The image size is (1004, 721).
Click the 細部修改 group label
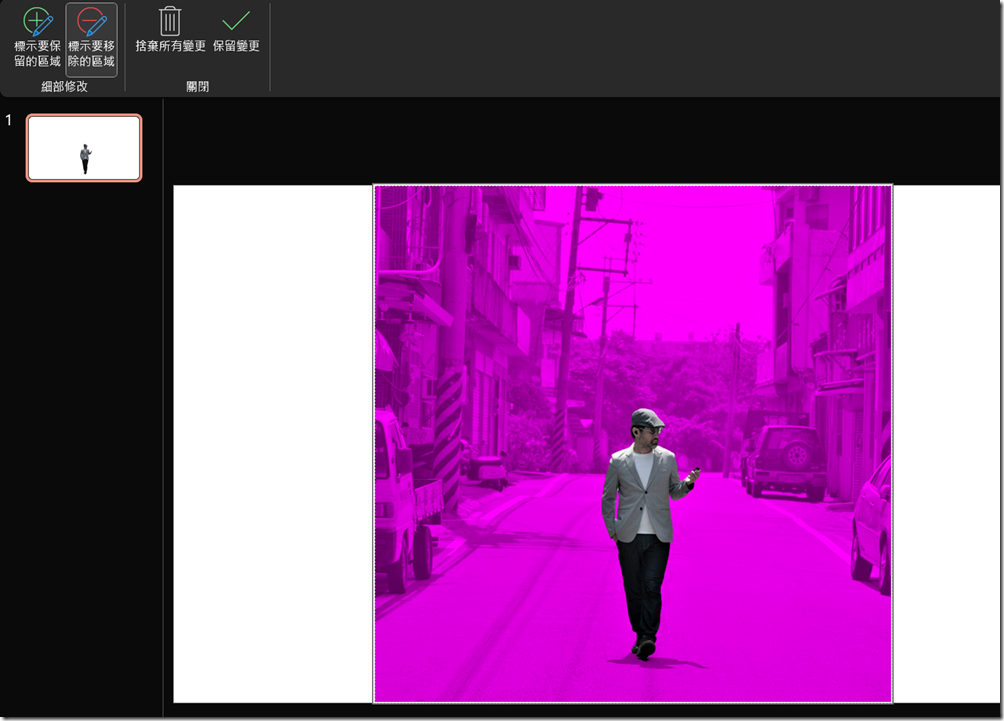coord(64,87)
